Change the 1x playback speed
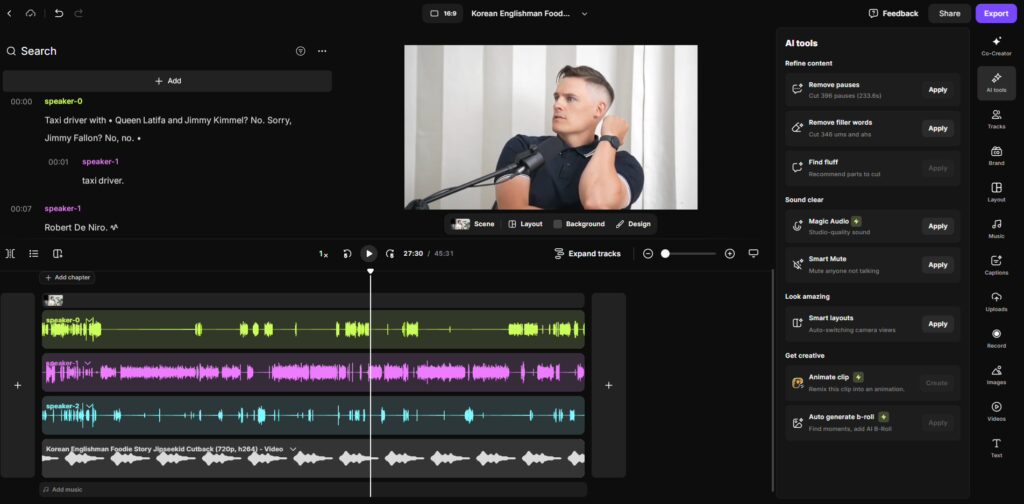Viewport: 1024px width, 504px height. tap(323, 253)
